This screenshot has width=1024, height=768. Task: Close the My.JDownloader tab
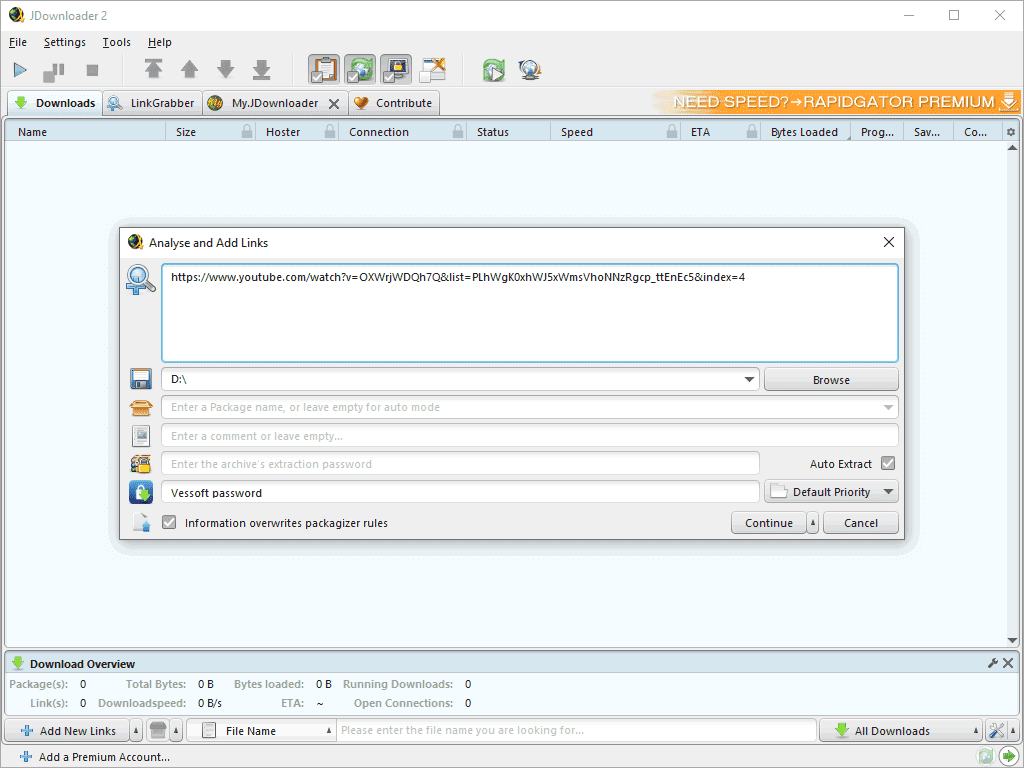(334, 104)
